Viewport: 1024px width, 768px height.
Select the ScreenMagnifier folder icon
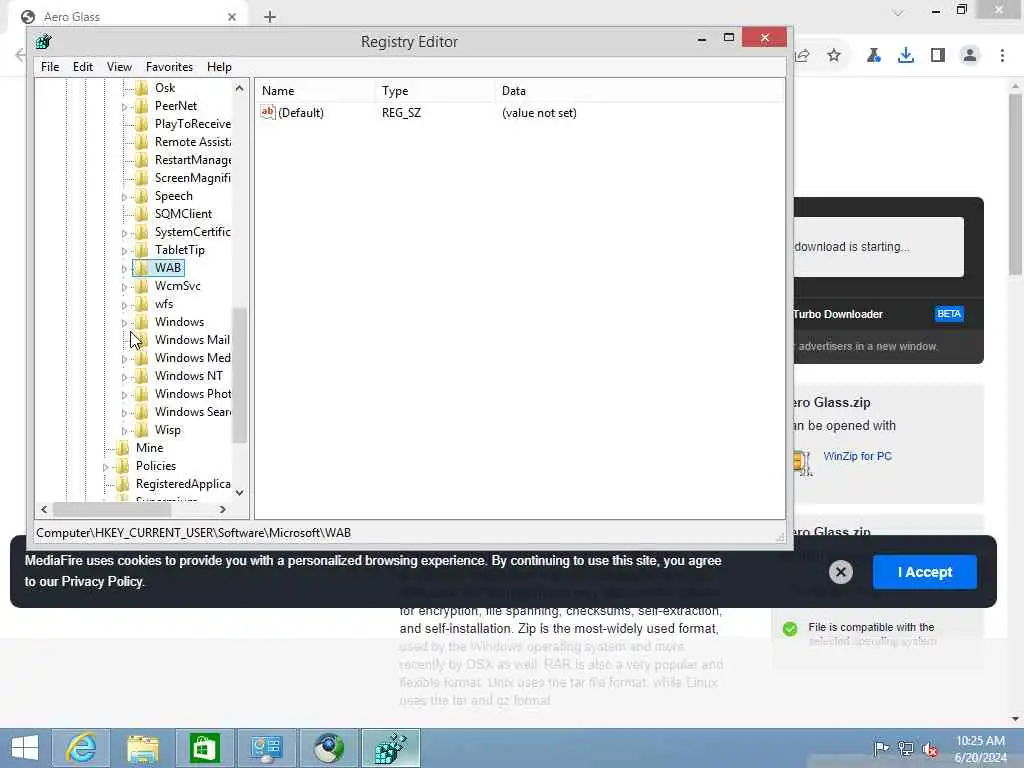142,178
